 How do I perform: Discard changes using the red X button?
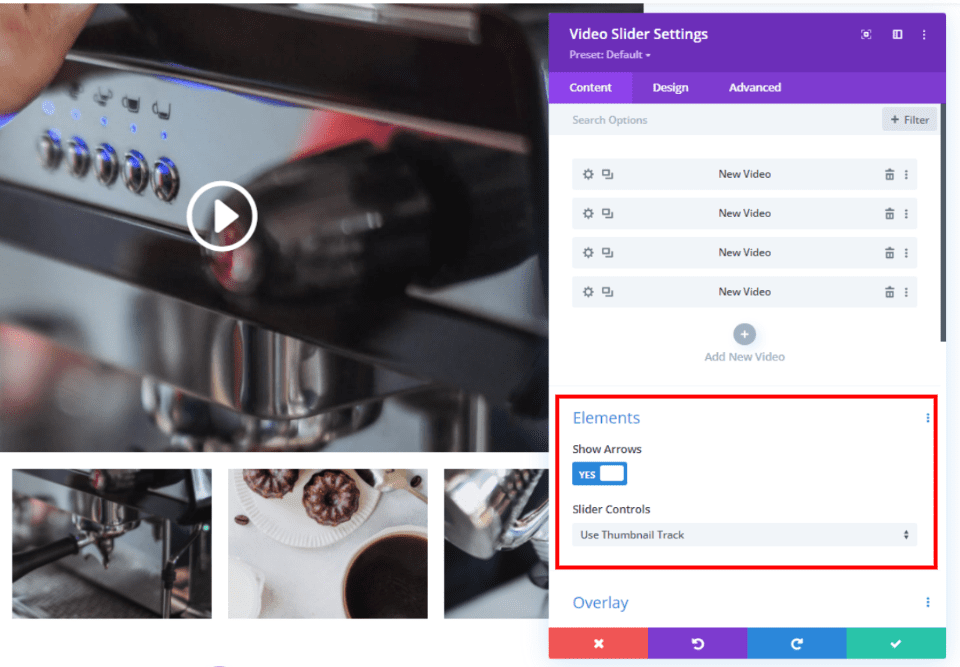pyautogui.click(x=598, y=643)
